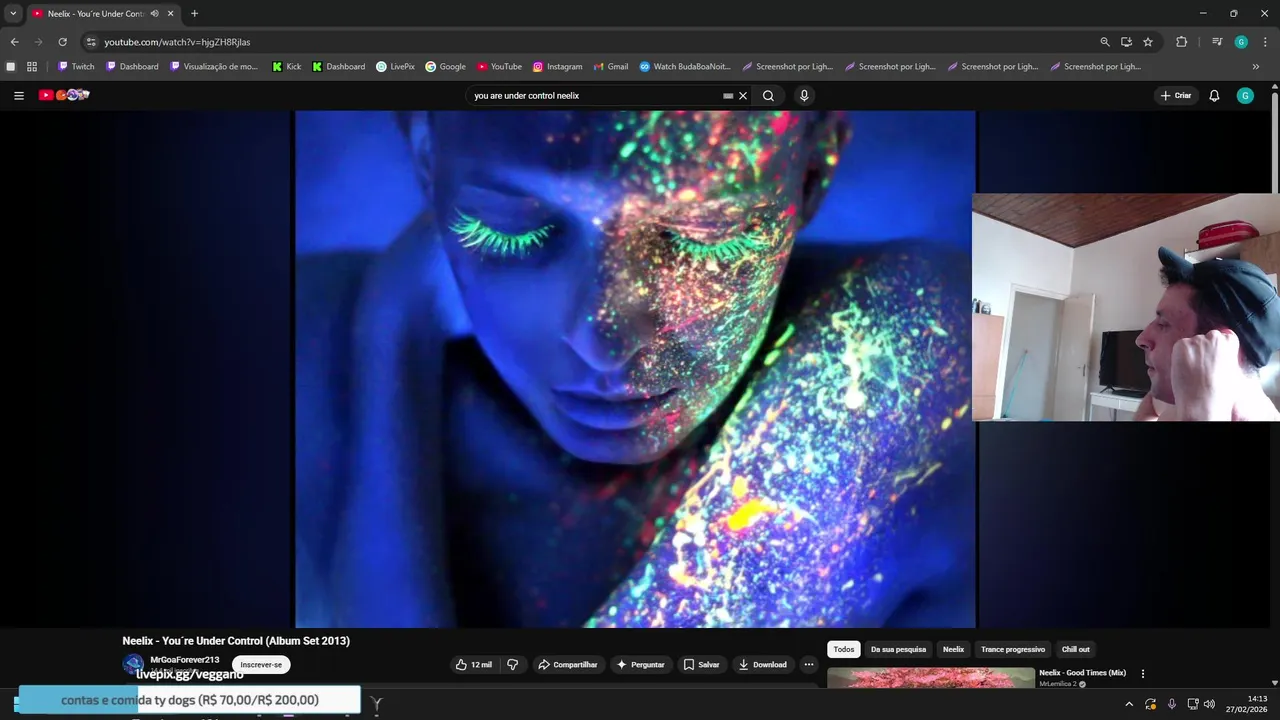
Task: Open the Visualização de mo... bookmark
Action: point(214,67)
